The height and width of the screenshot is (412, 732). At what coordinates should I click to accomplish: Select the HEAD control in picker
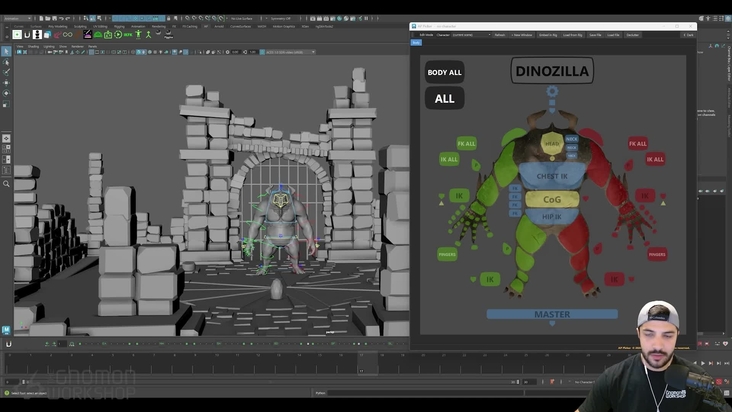pos(552,144)
